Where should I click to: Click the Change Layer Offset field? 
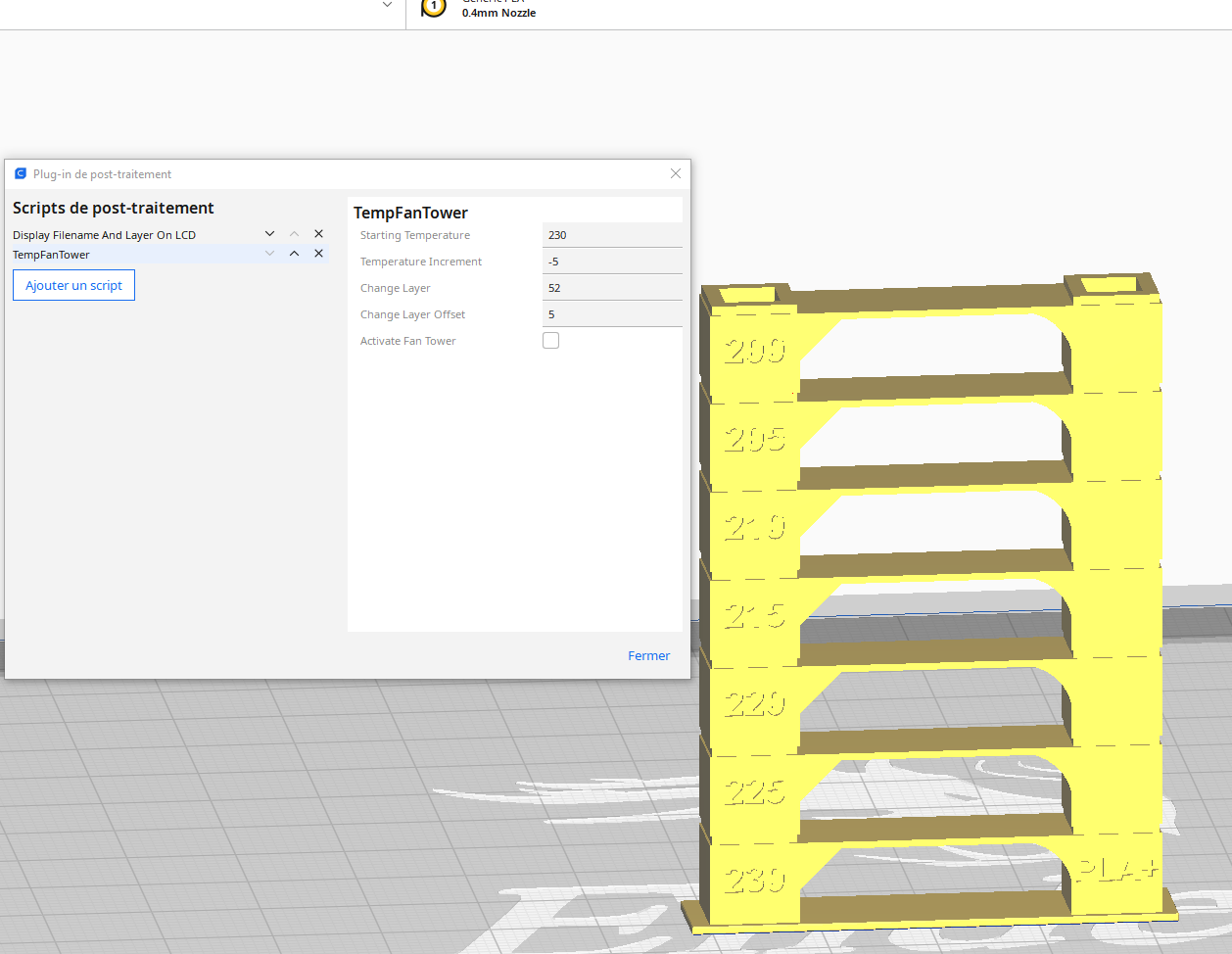[x=612, y=314]
